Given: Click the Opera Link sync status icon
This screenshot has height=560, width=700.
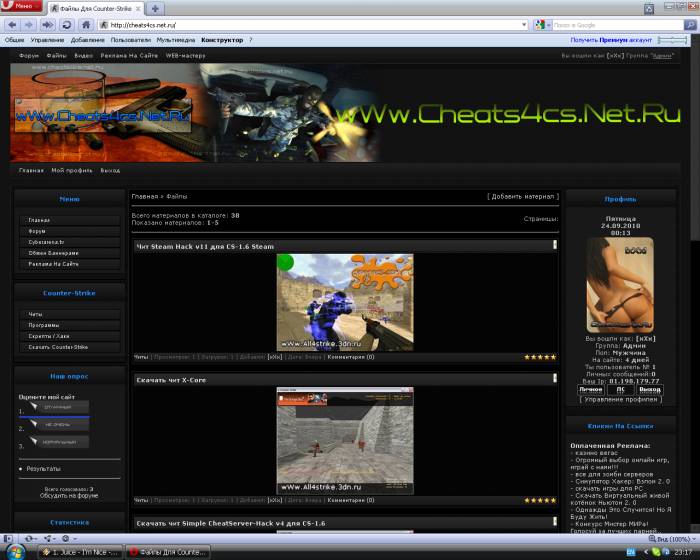Looking at the screenshot, I should pos(30,539).
